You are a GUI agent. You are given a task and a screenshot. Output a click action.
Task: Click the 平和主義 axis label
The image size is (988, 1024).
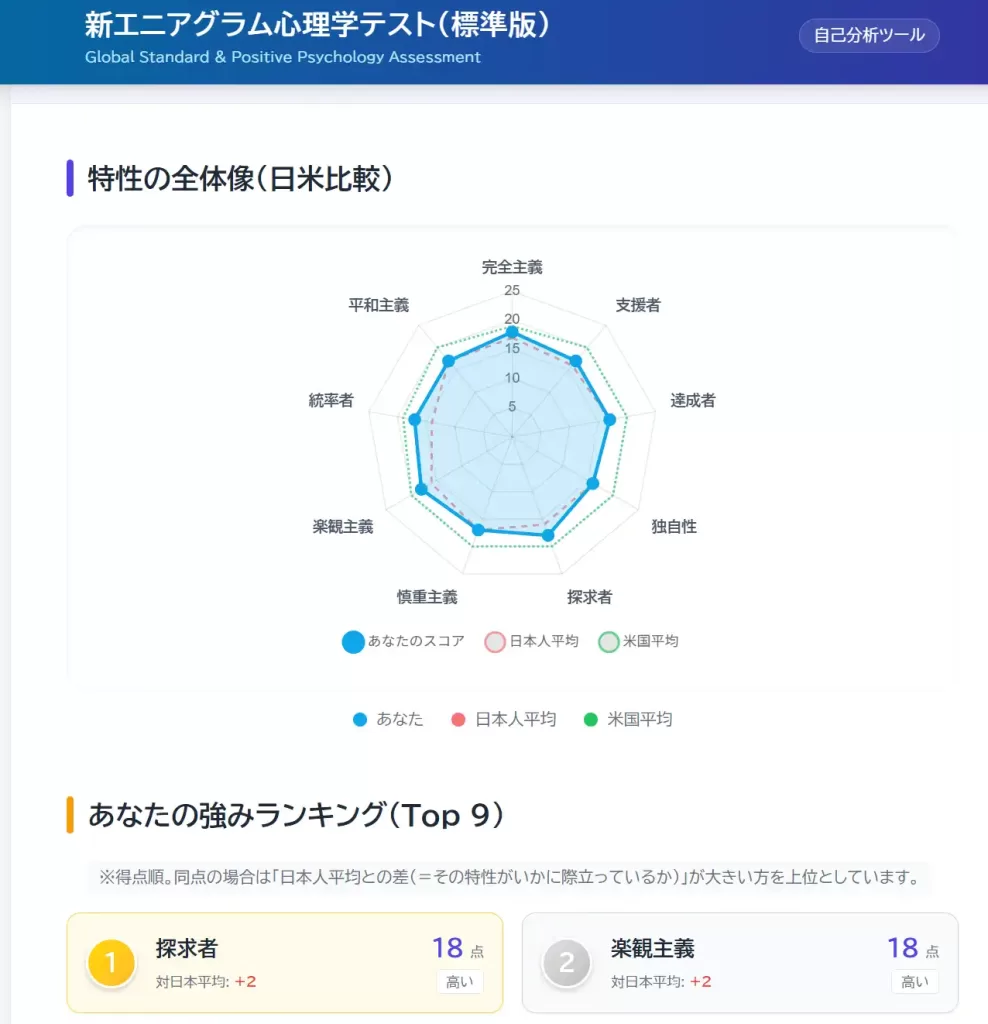[378, 305]
